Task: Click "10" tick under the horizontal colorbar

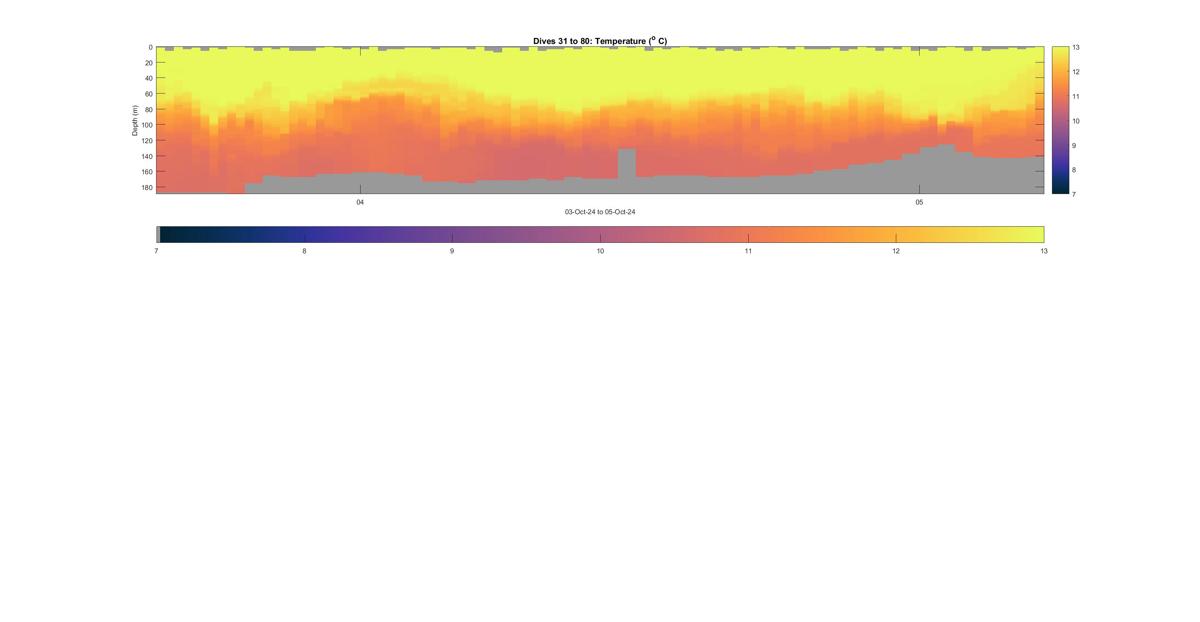Action: click(x=600, y=251)
